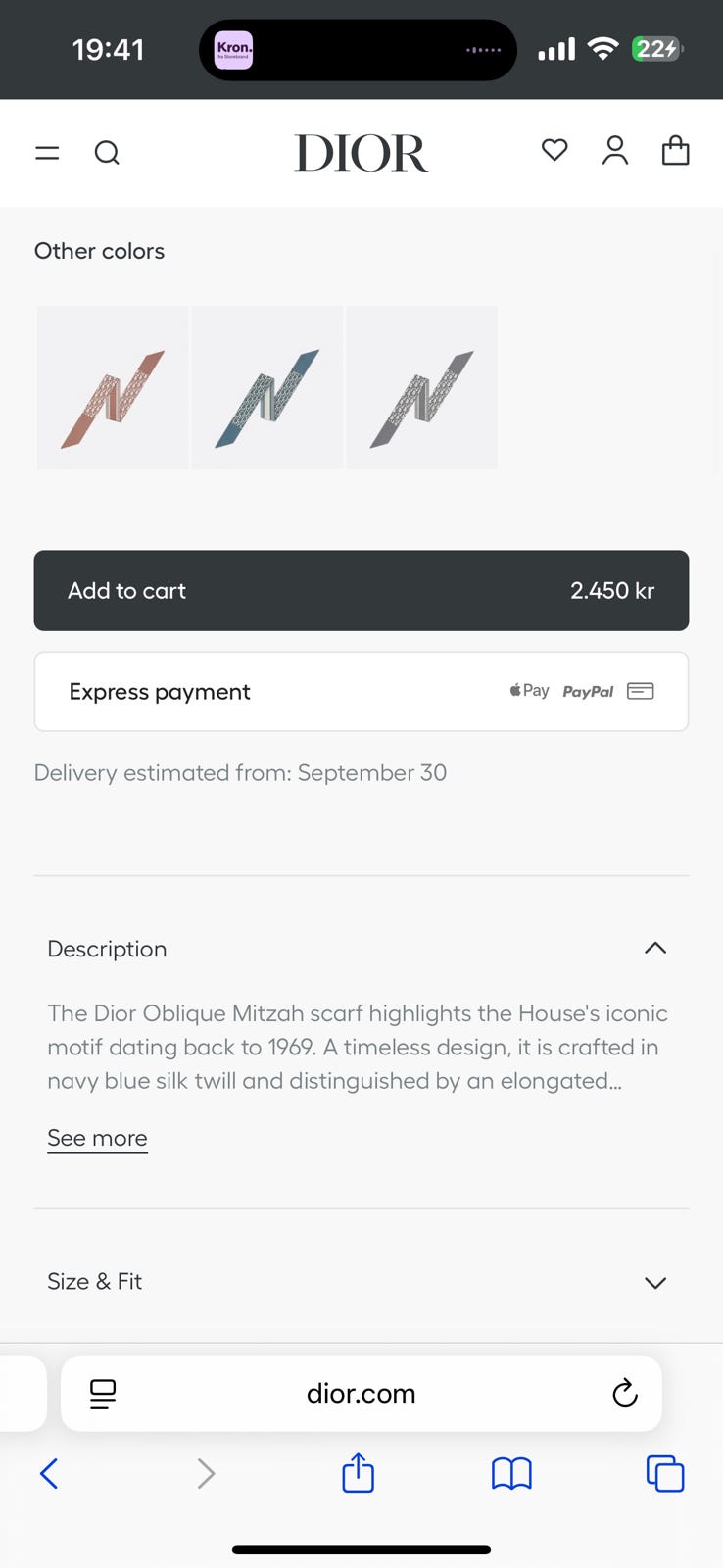
Task: Open the account profile icon
Action: 615,151
